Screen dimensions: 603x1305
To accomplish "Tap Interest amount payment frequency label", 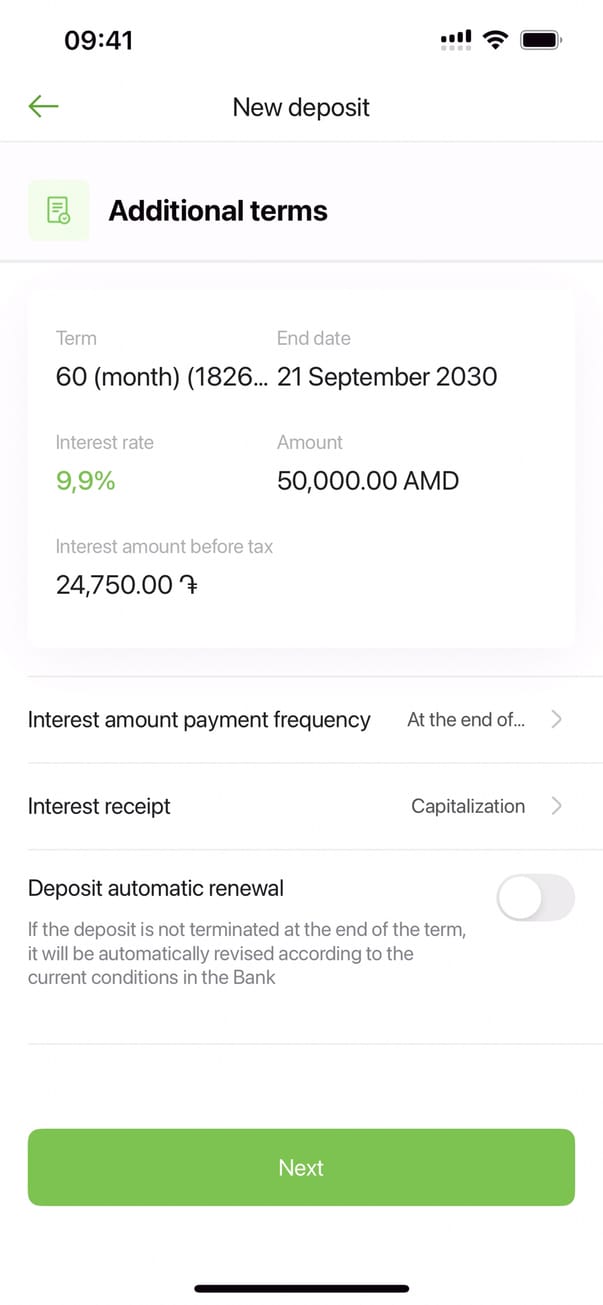I will [x=199, y=719].
